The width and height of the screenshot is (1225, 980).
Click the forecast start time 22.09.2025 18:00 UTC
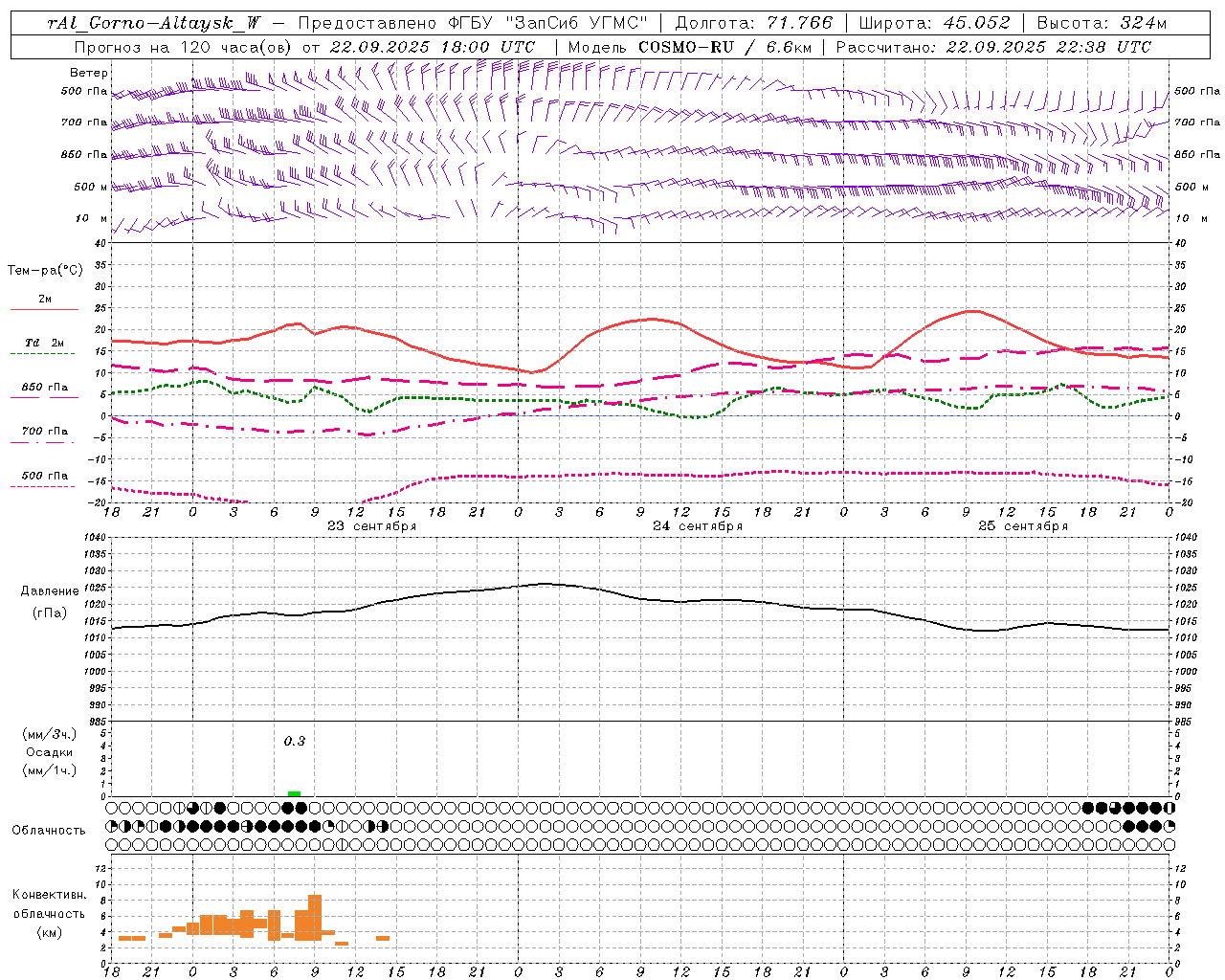coord(432,47)
